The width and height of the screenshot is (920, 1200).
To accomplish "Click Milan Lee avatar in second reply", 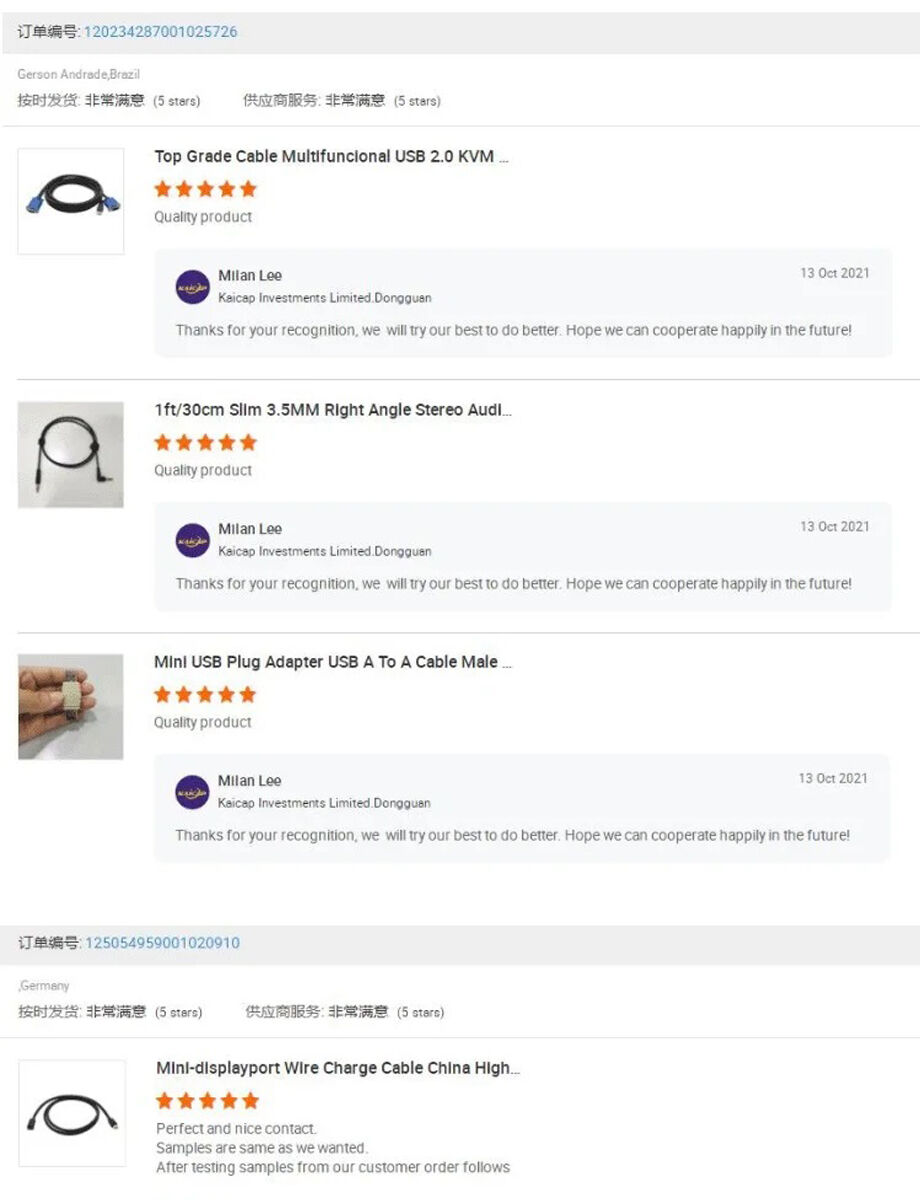I will click(x=193, y=540).
